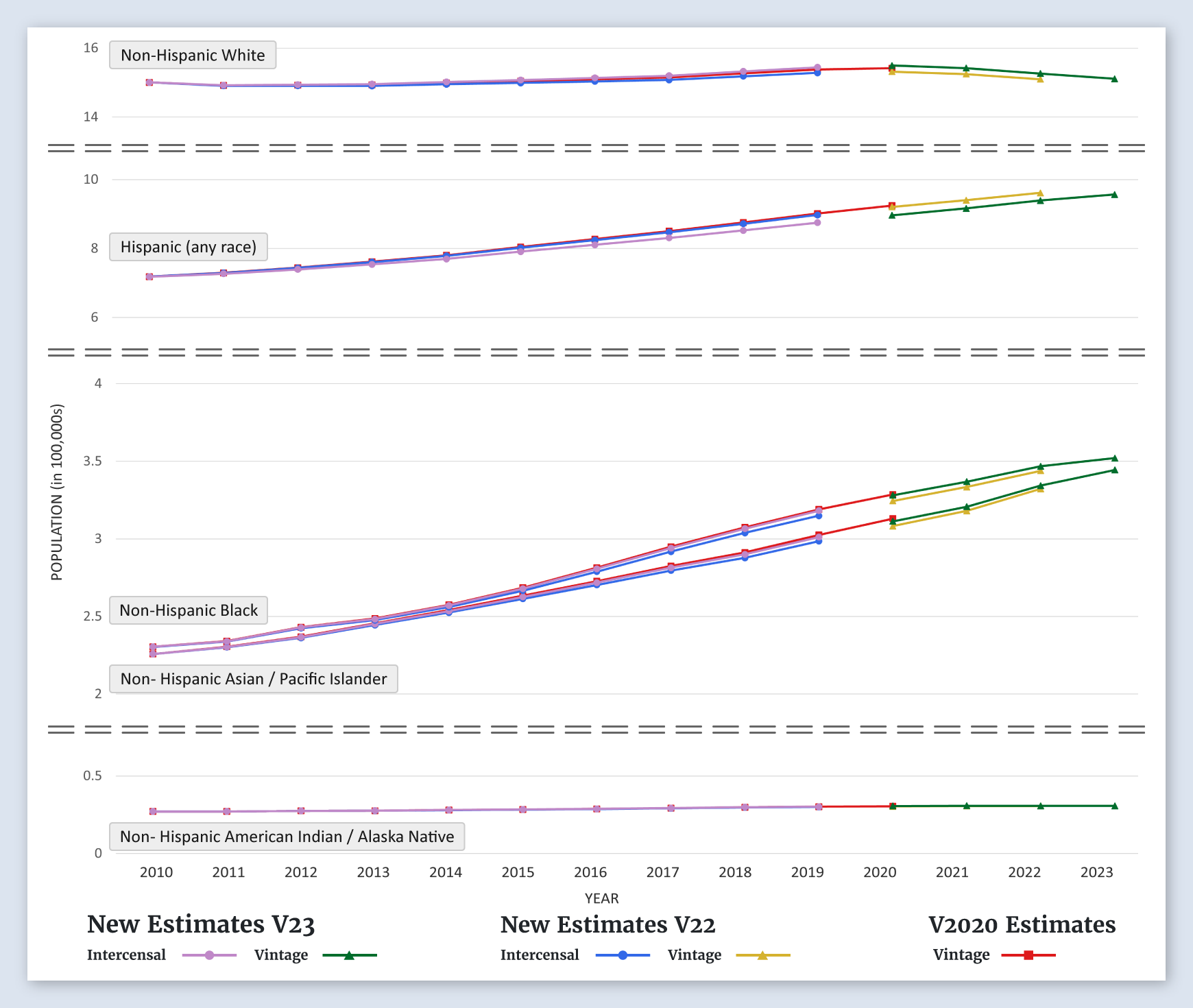Viewport: 1193px width, 1008px height.
Task: Toggle the Intercensal series under New Estimates V22
Action: [x=540, y=955]
